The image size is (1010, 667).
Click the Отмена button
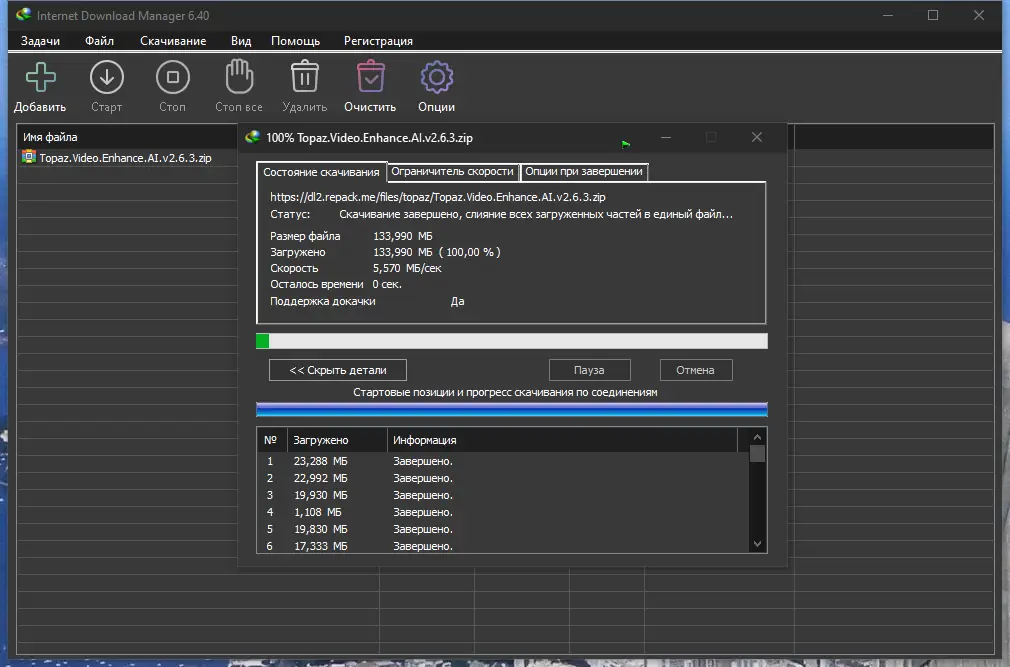[x=696, y=370]
